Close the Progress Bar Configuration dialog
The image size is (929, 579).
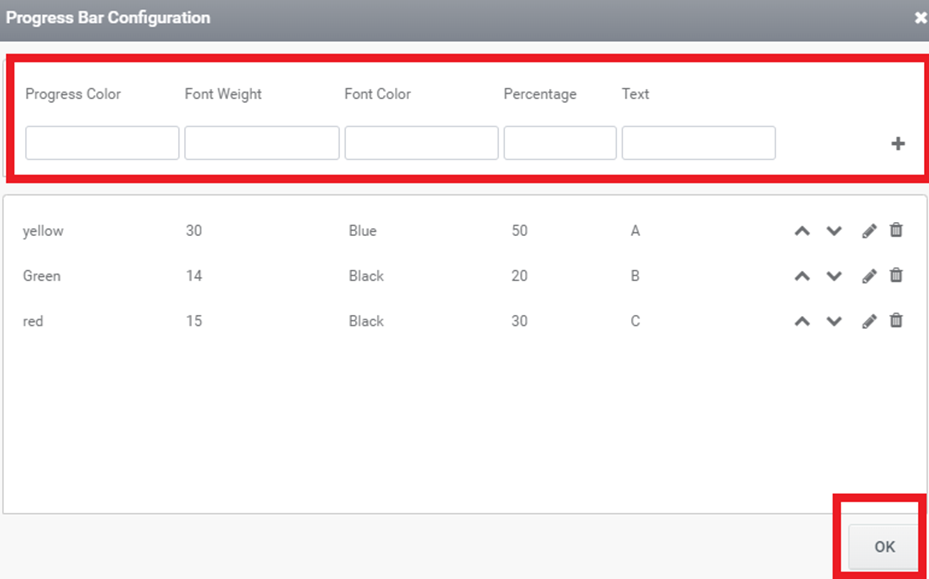point(921,18)
